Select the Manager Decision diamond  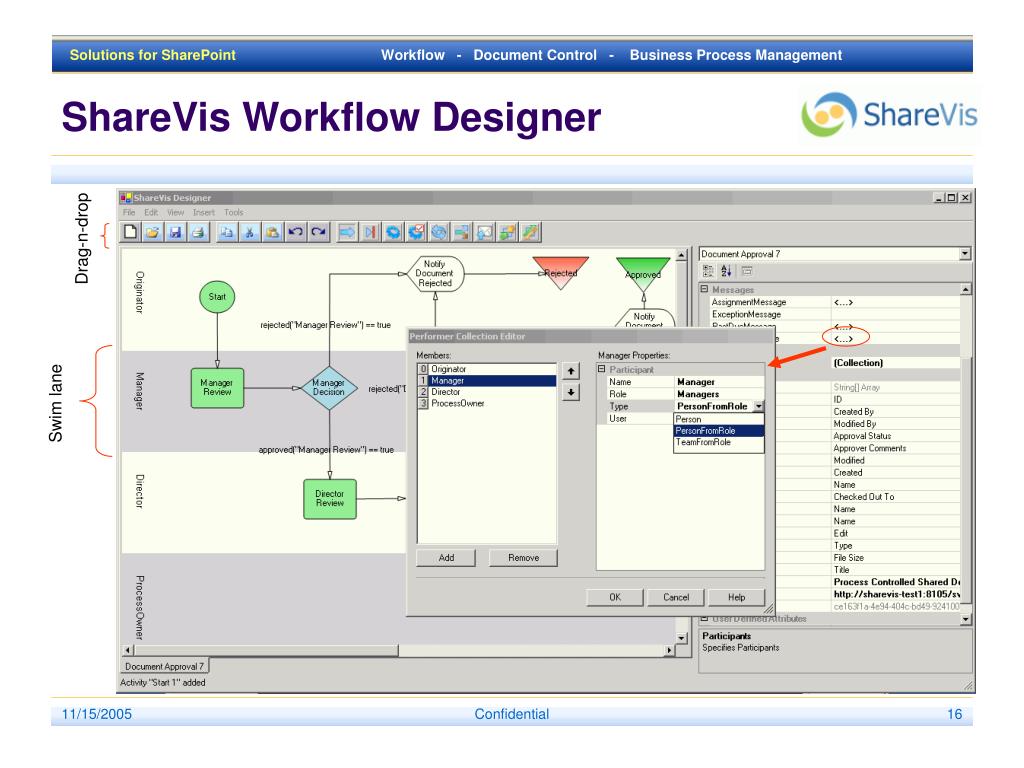329,388
